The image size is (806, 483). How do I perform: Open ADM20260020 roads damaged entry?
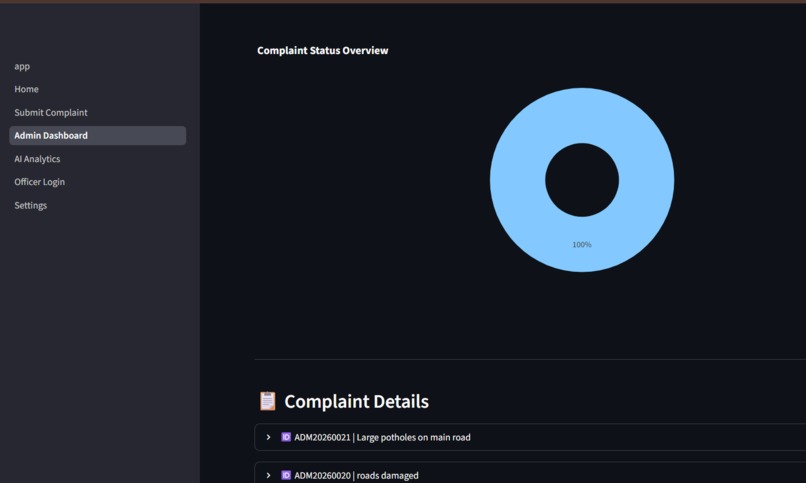pos(356,476)
